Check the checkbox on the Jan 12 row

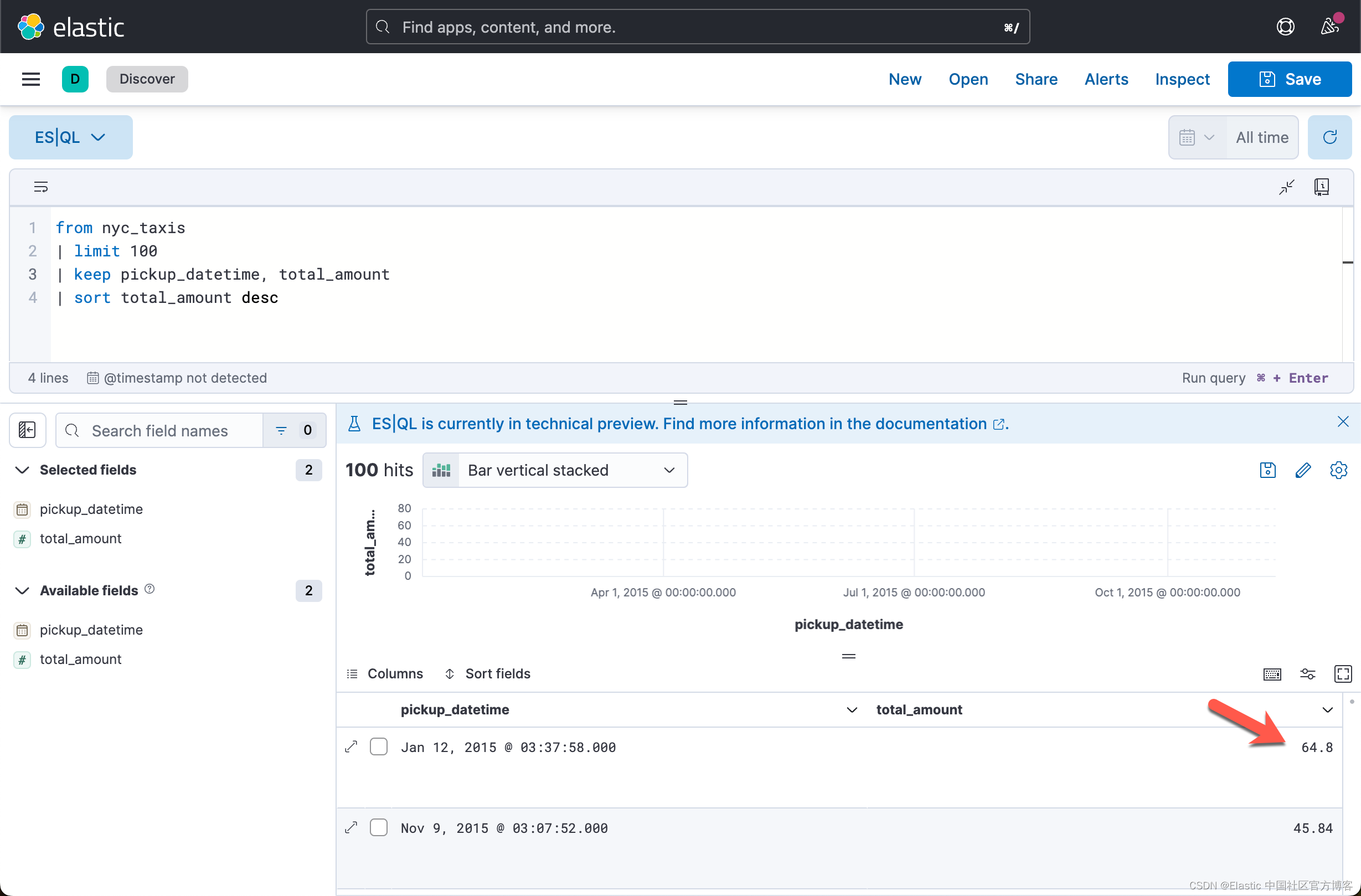(379, 747)
